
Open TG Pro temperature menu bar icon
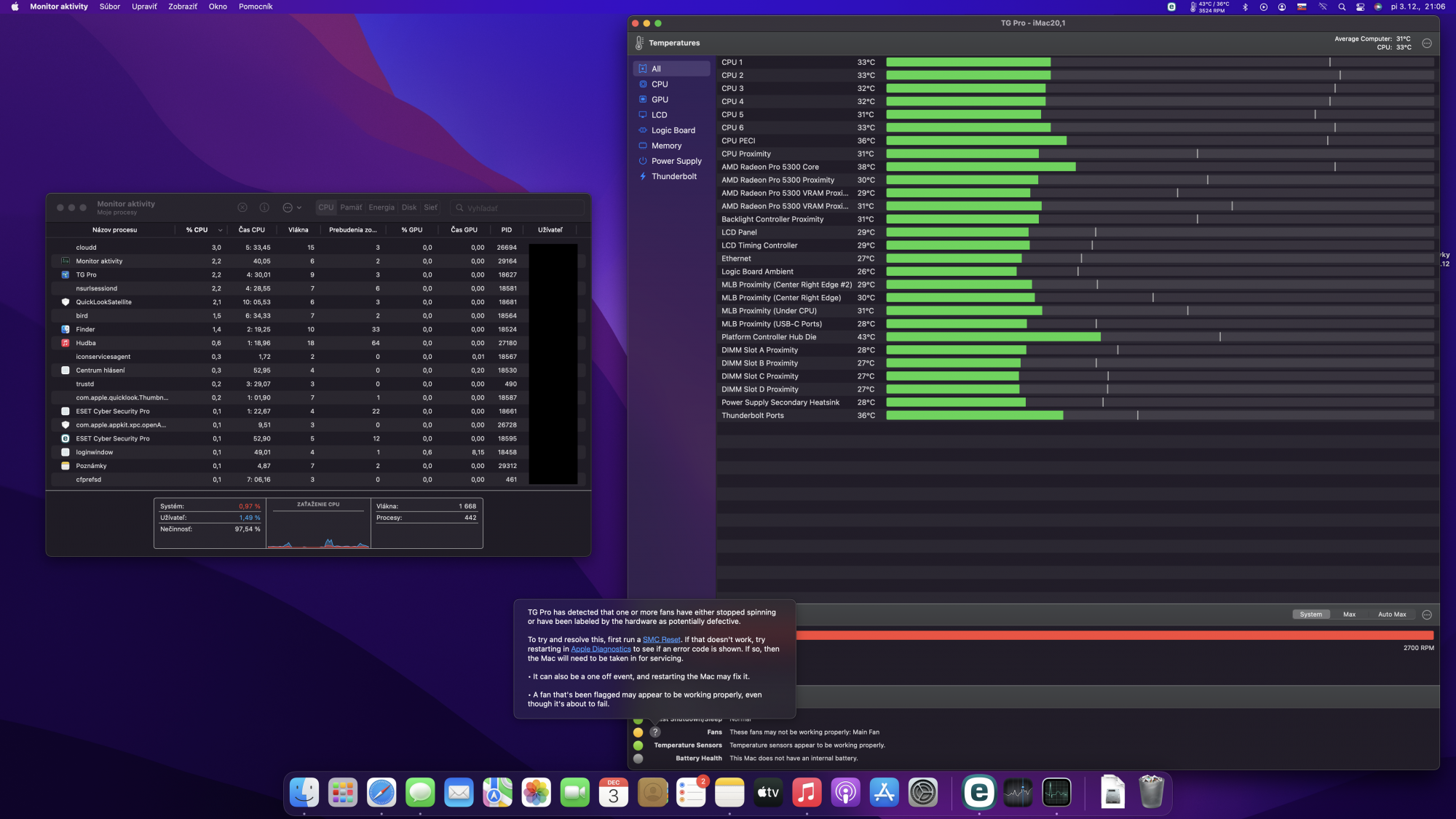pyautogui.click(x=1208, y=7)
